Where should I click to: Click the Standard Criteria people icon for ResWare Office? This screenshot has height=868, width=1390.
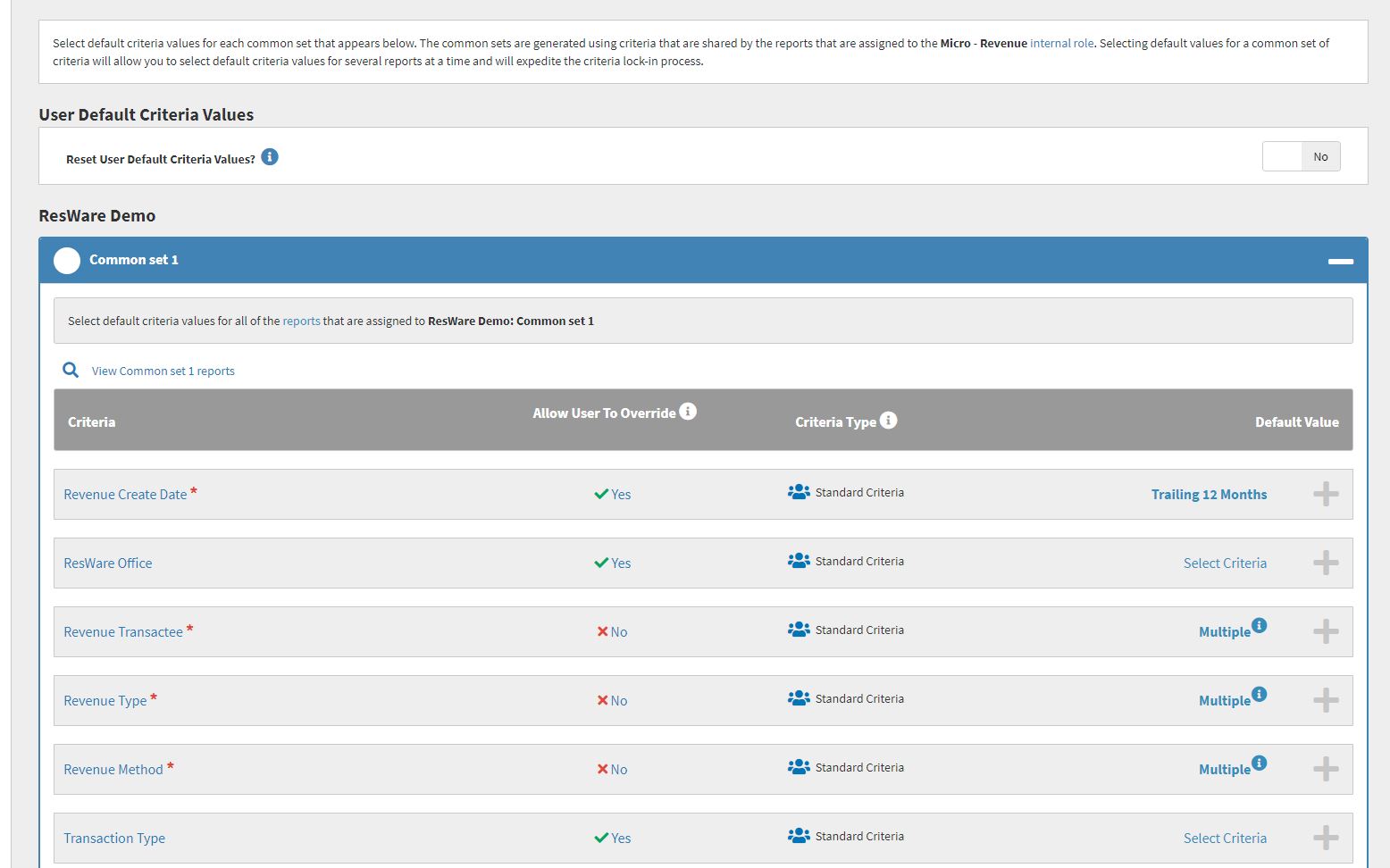tap(799, 561)
